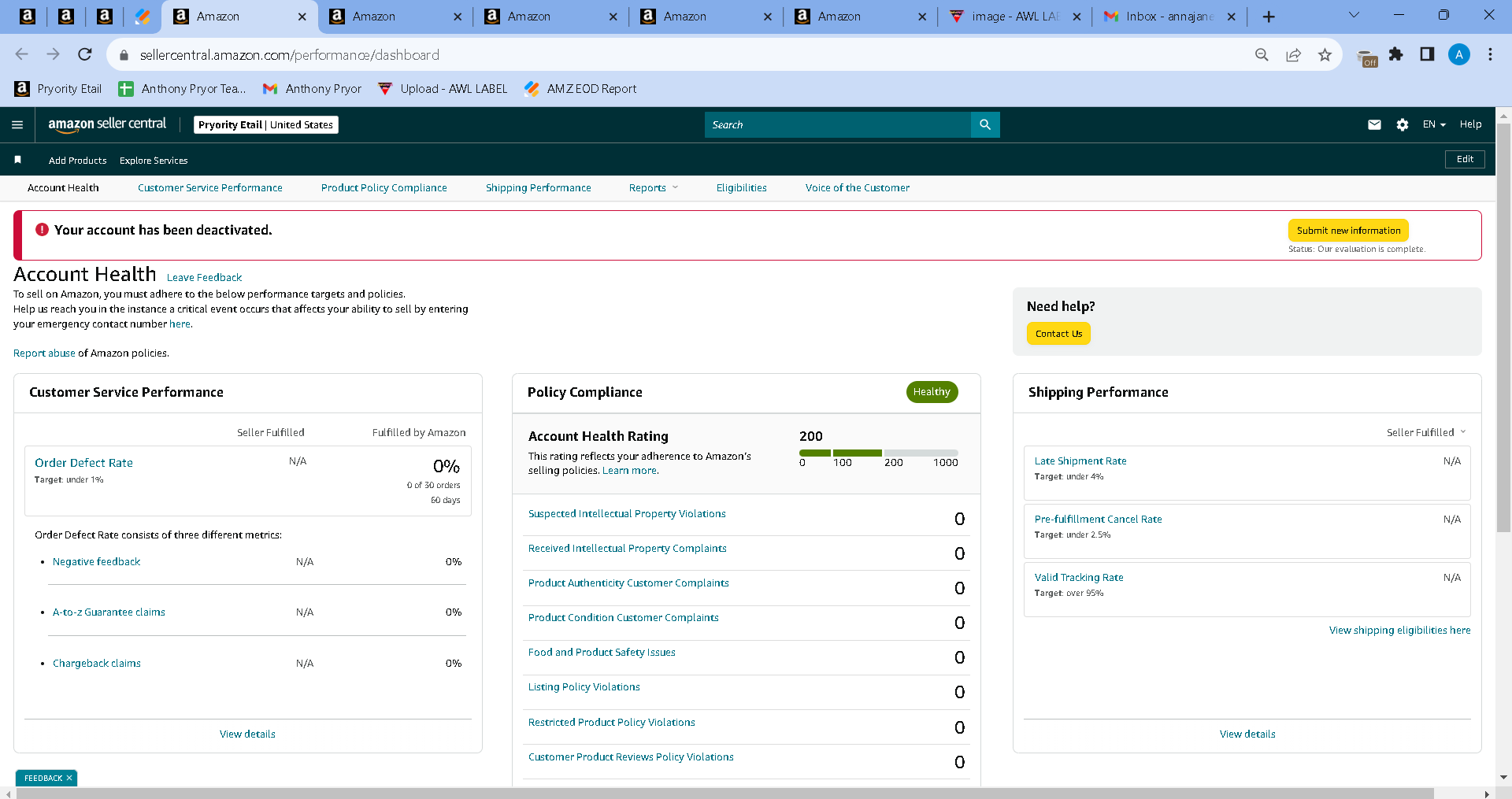Reload the Seller Central page
This screenshot has height=799, width=1512.
click(85, 54)
